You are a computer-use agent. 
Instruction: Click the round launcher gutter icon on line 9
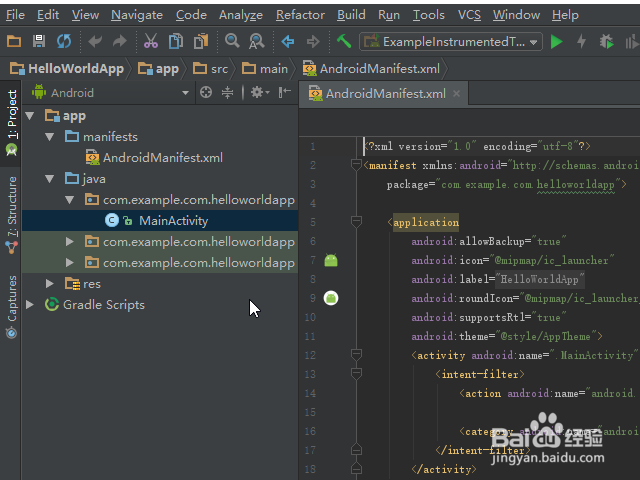[331, 298]
